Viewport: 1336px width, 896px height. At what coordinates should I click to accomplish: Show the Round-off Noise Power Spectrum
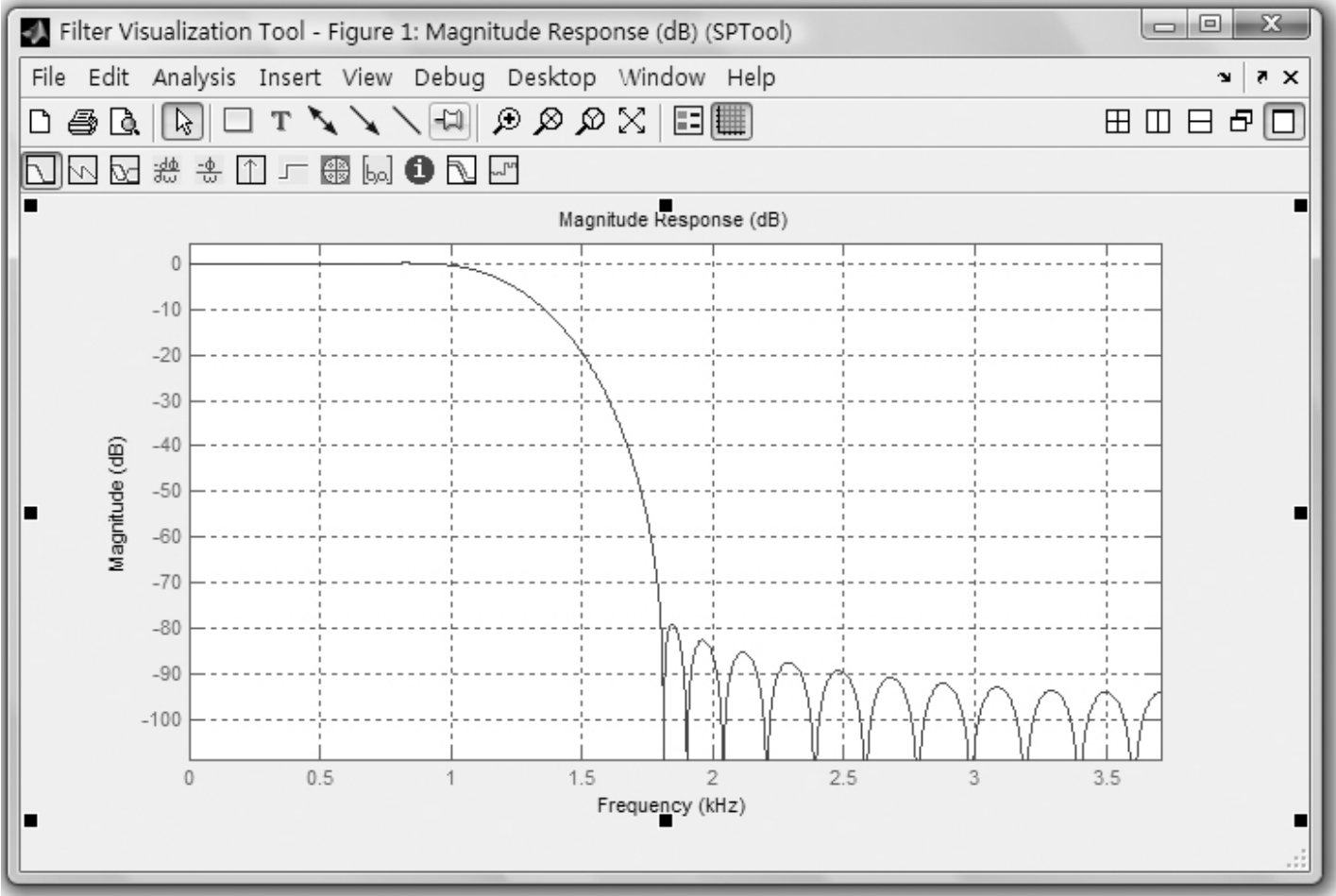click(503, 171)
